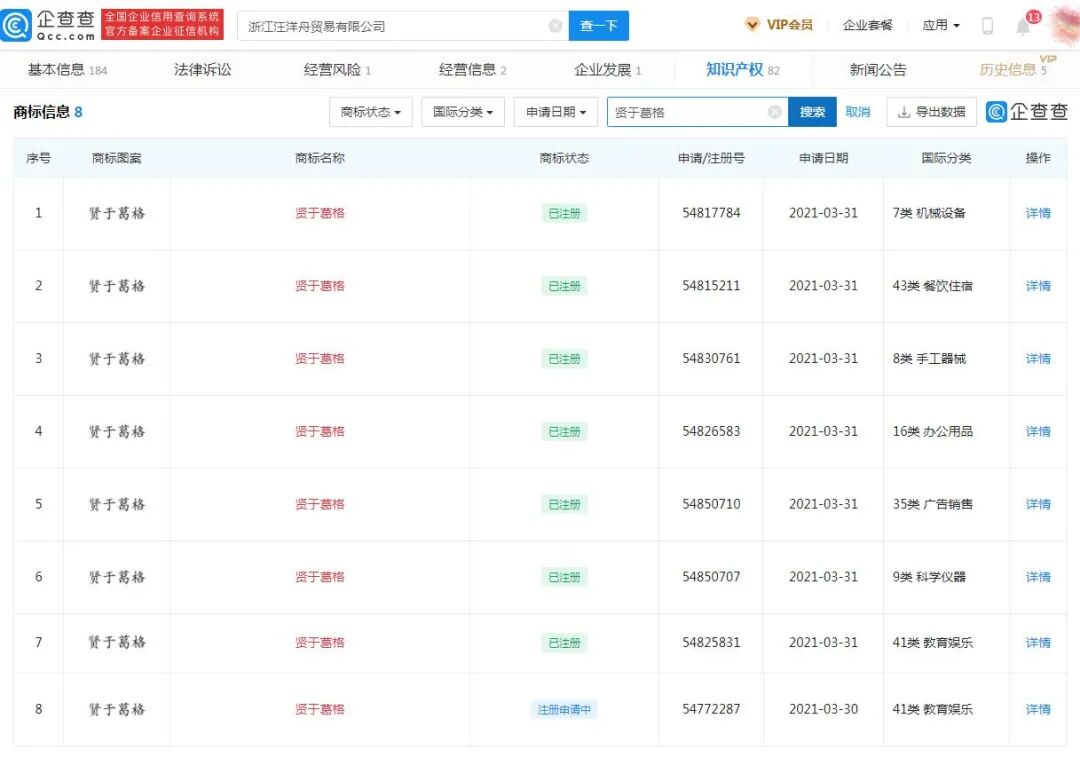Screen dimensions: 1080x758
Task: Open the 商标状态 filter dropdown
Action: [370, 112]
